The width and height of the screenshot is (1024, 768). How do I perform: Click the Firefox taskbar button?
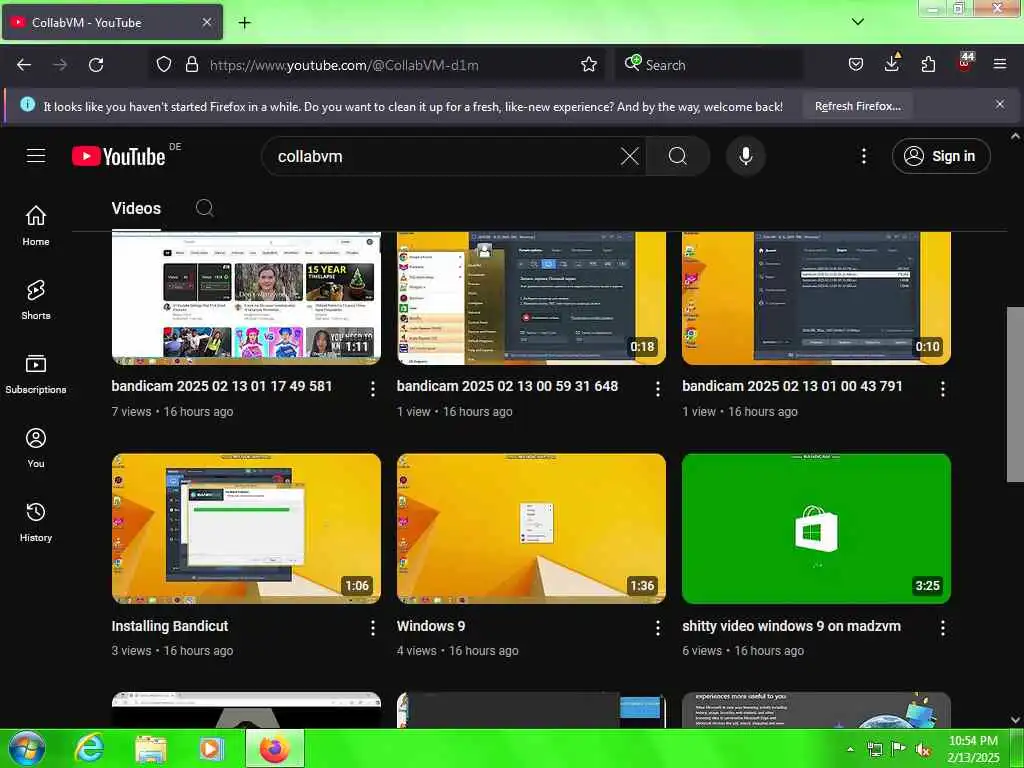coord(275,748)
